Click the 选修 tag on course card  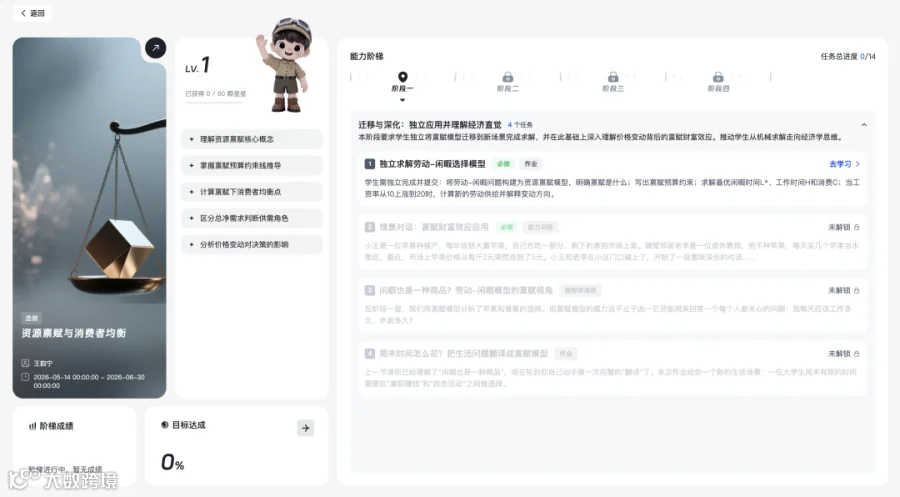(x=32, y=318)
